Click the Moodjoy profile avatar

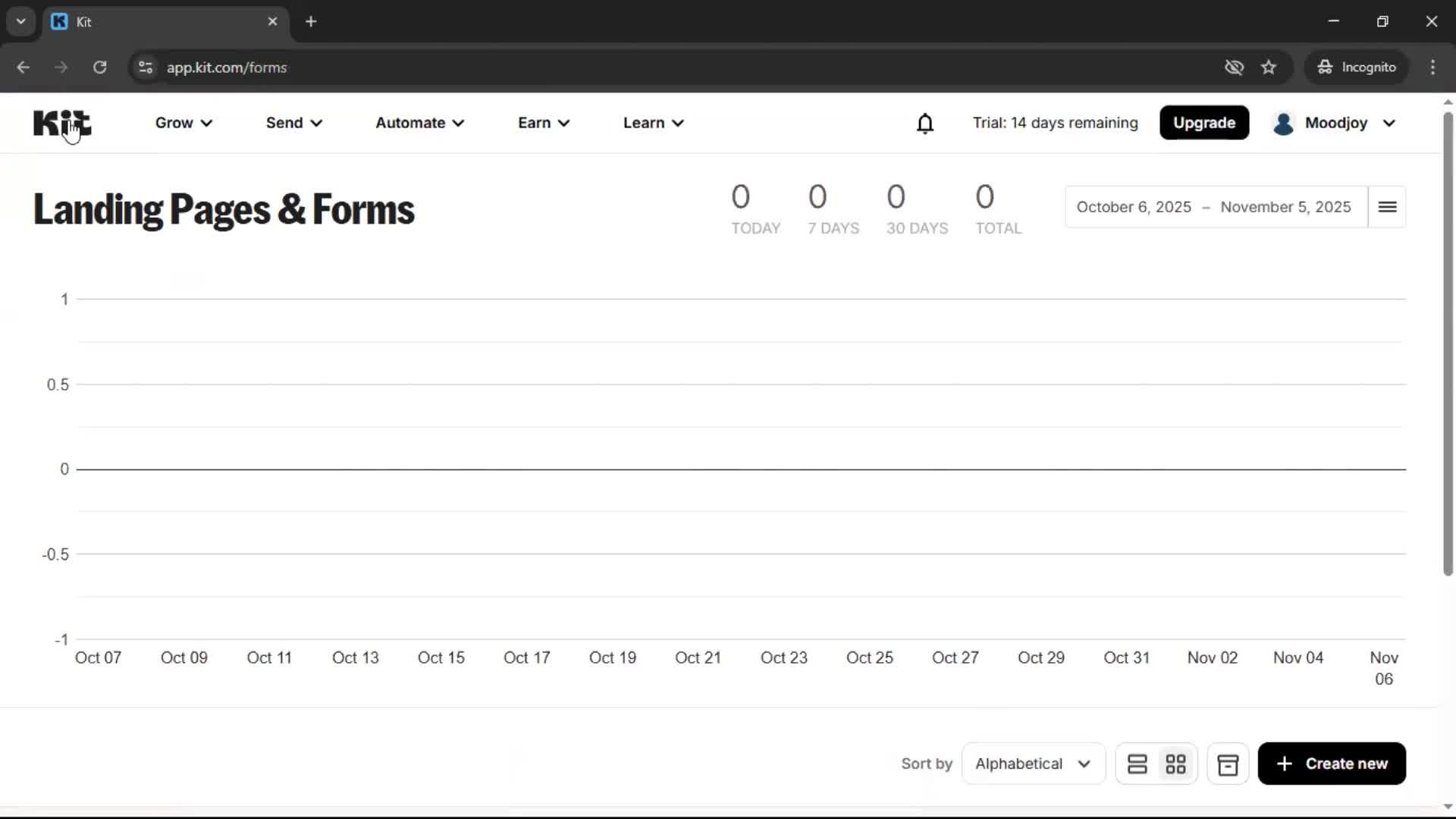pos(1284,123)
